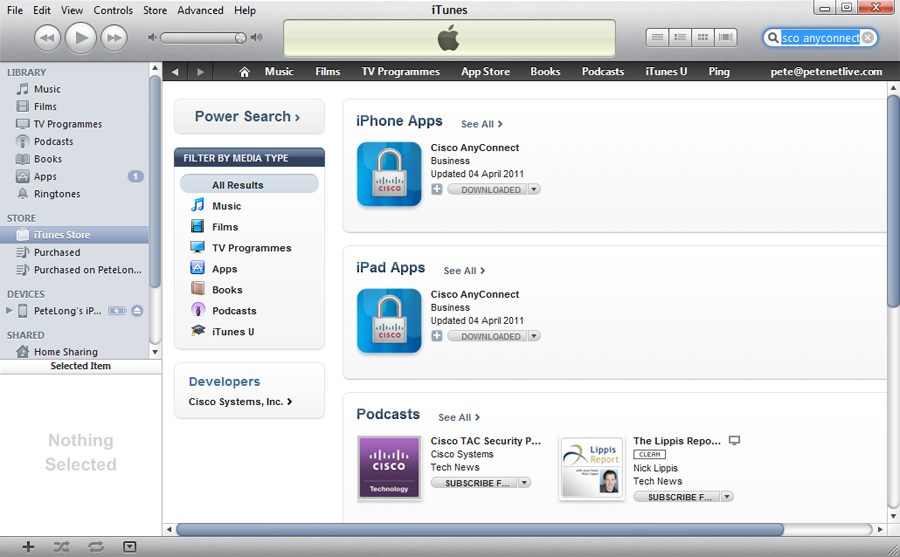Image resolution: width=900 pixels, height=557 pixels.
Task: Open the Podcasts store tab
Action: 603,72
